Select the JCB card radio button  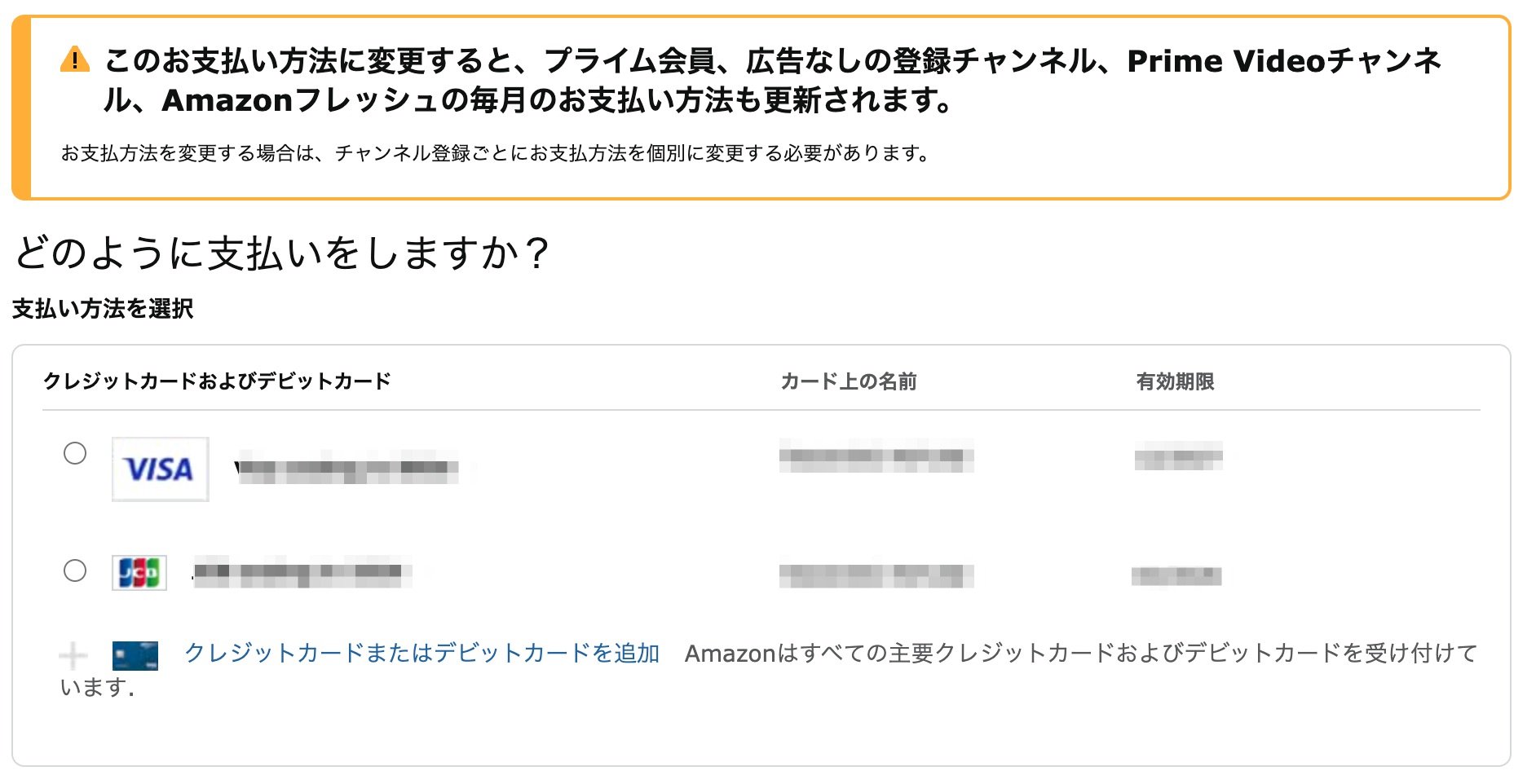pyautogui.click(x=75, y=570)
